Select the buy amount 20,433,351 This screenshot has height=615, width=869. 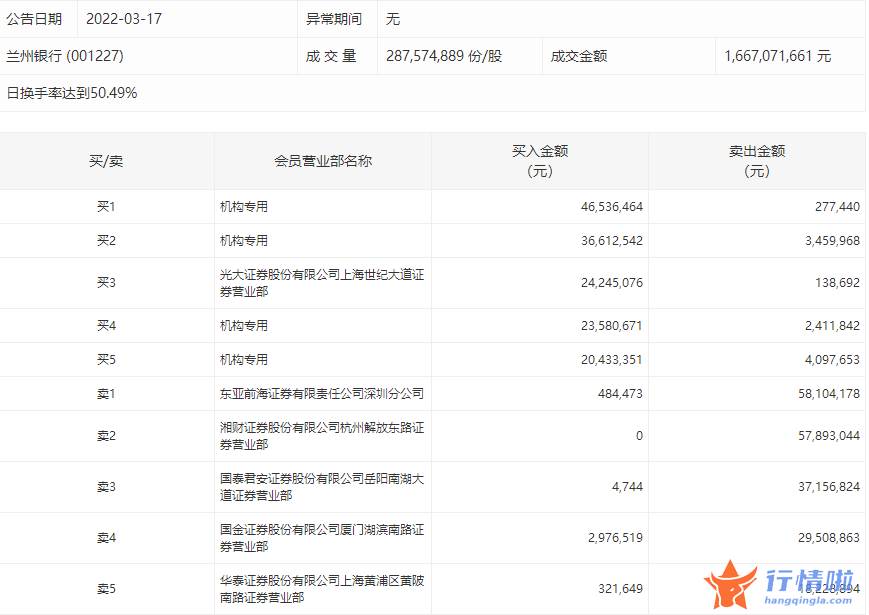(612, 360)
